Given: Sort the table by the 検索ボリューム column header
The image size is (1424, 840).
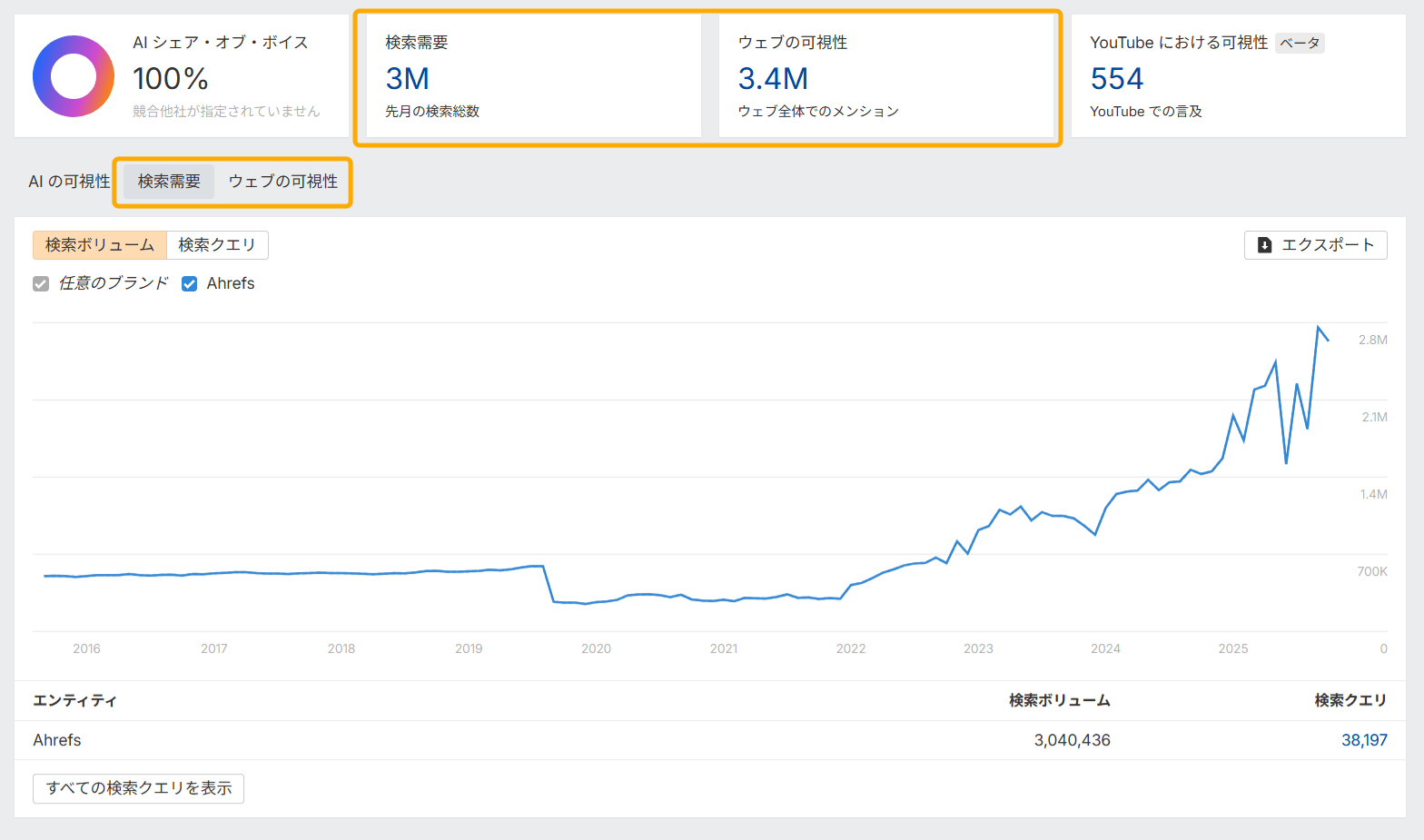Looking at the screenshot, I should (1059, 700).
